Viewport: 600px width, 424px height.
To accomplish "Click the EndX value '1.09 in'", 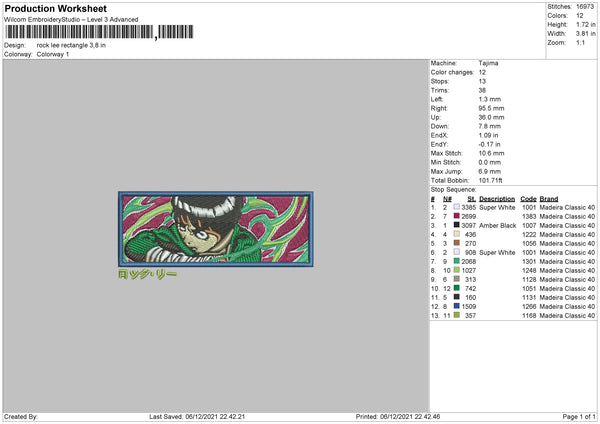I will pyautogui.click(x=488, y=135).
